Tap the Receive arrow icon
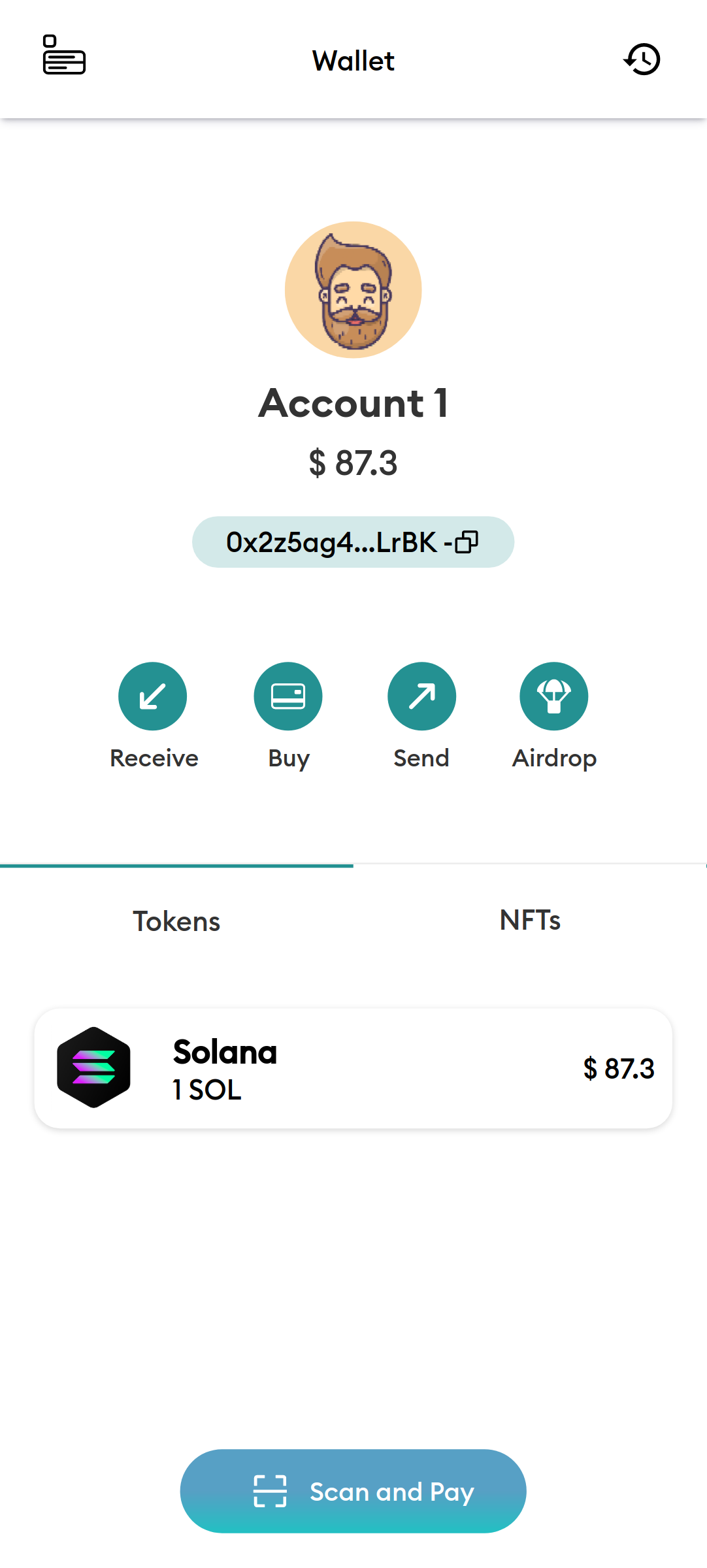This screenshot has width=707, height=1568. click(153, 696)
